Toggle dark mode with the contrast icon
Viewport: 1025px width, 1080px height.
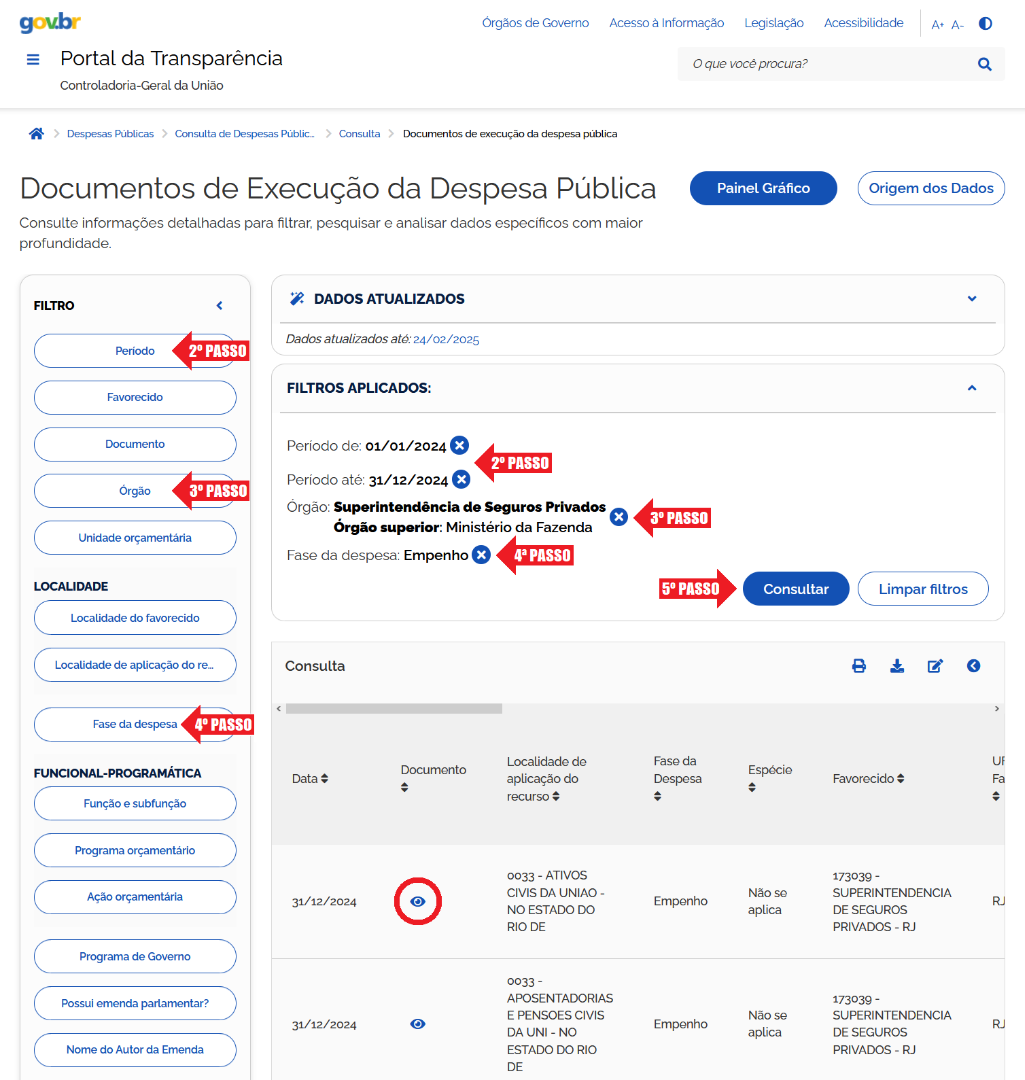tap(985, 22)
